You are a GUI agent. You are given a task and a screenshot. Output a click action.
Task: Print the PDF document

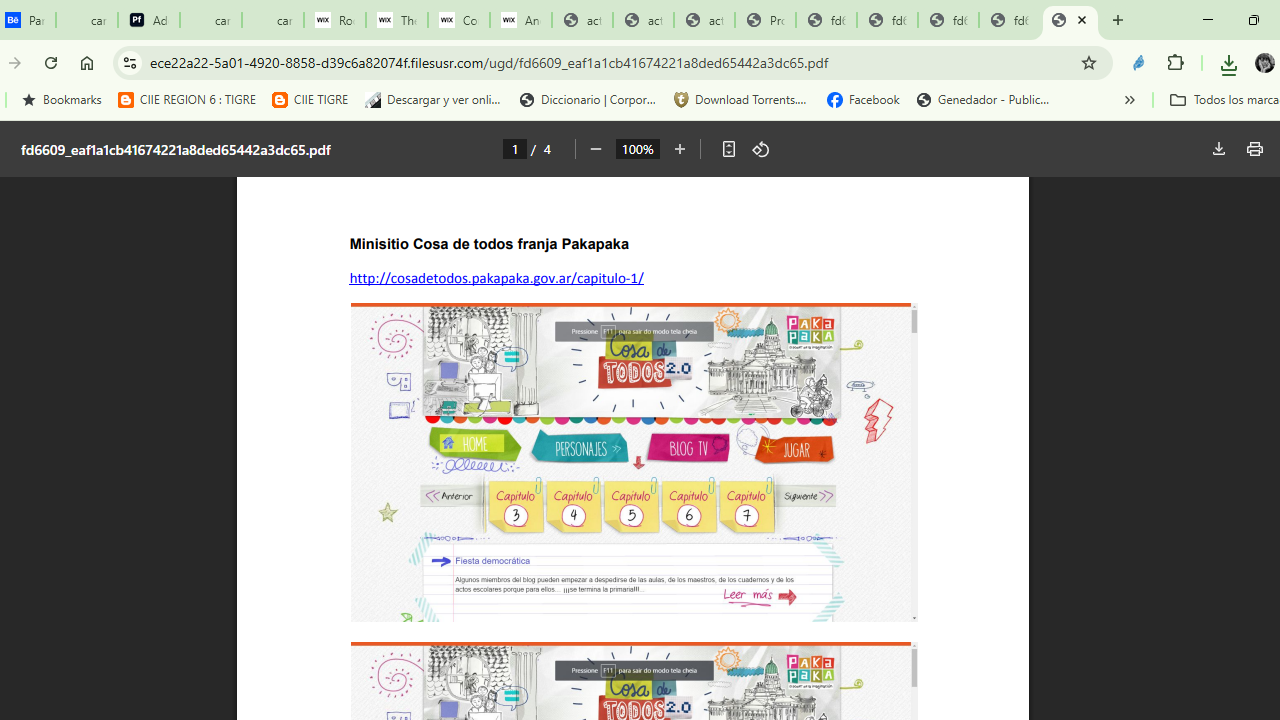tap(1254, 149)
